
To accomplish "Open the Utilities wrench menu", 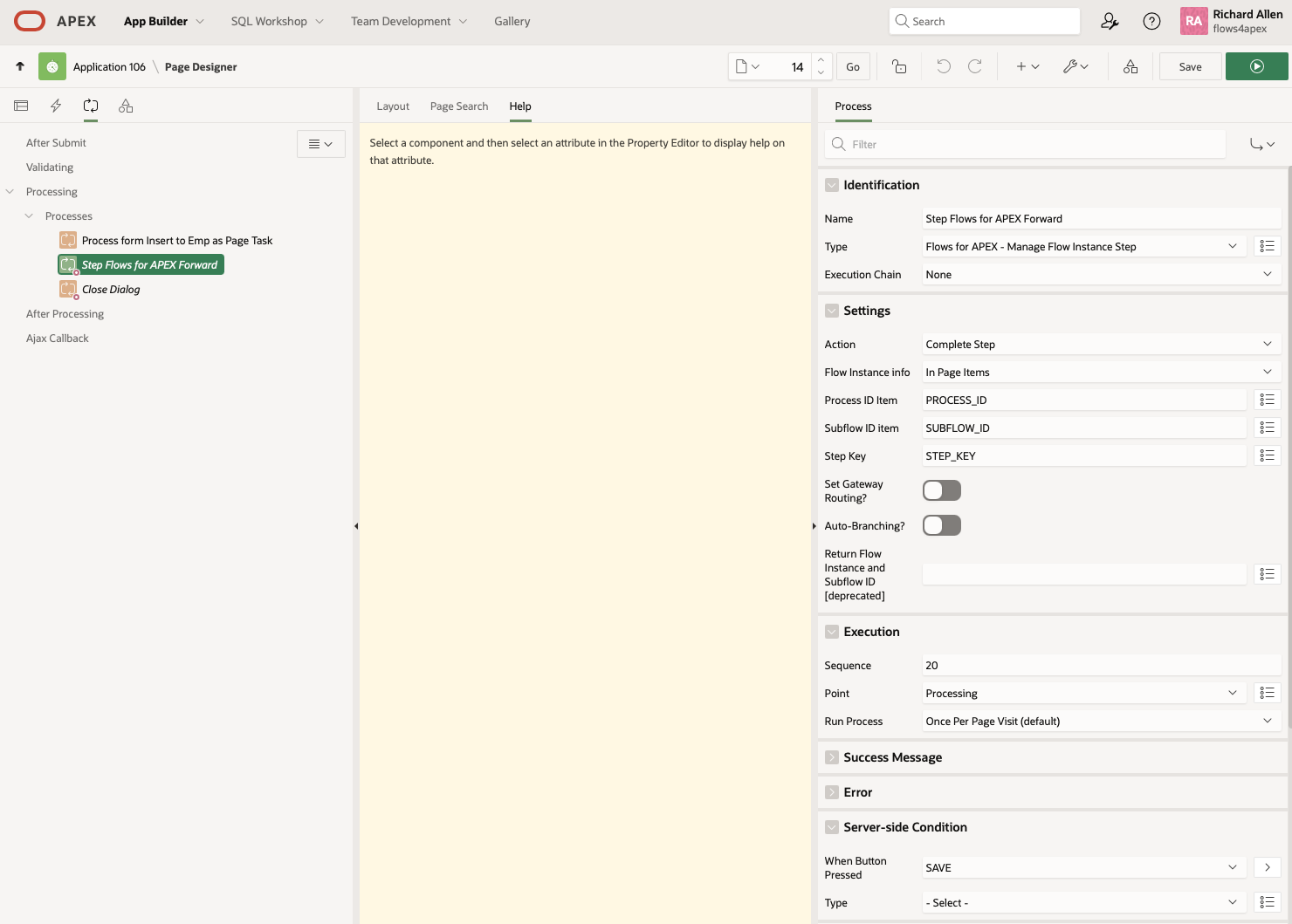I will click(x=1076, y=66).
